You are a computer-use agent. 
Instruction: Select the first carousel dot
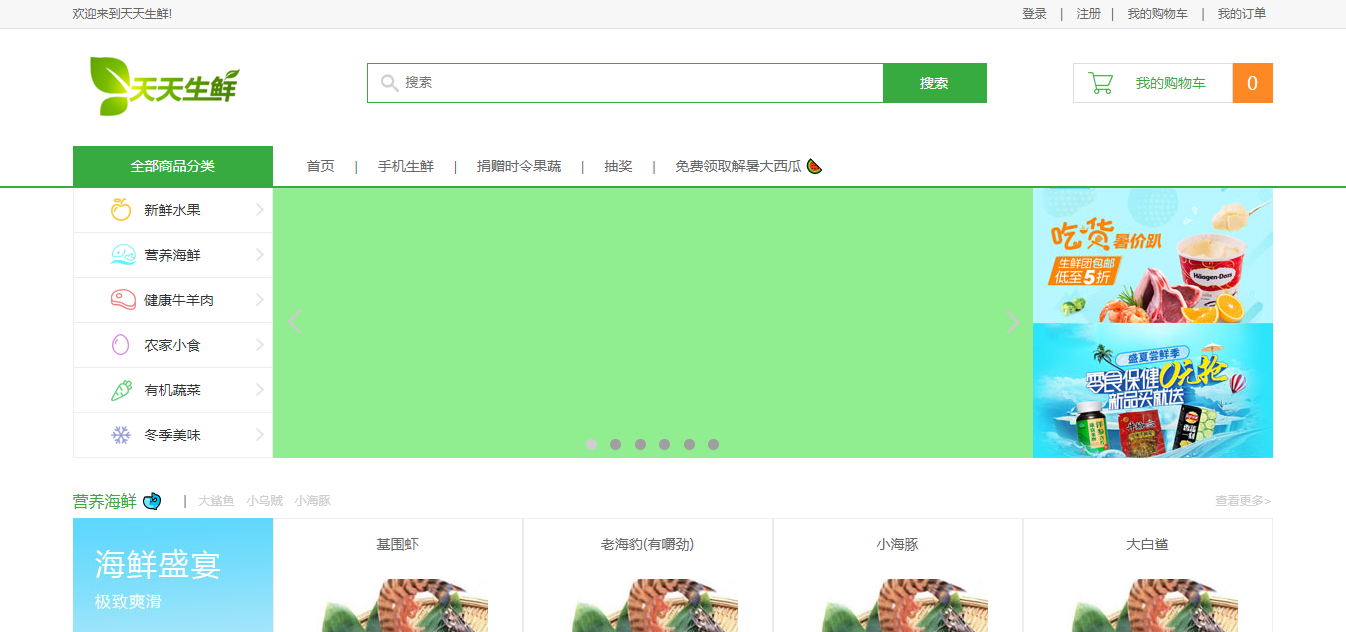592,444
